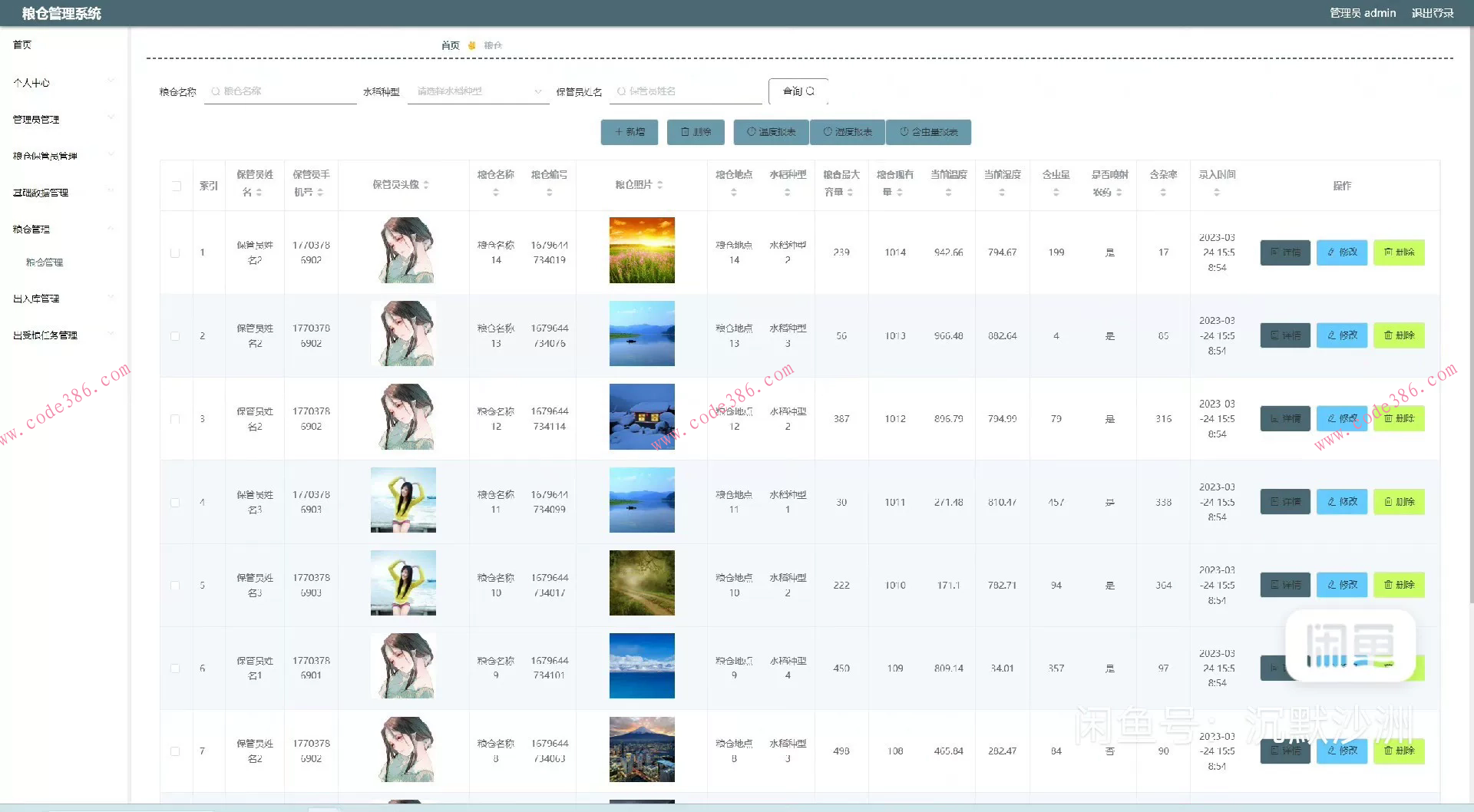Image resolution: width=1474 pixels, height=812 pixels.
Task: Open the 湿度报表 humidity chart
Action: [x=848, y=132]
